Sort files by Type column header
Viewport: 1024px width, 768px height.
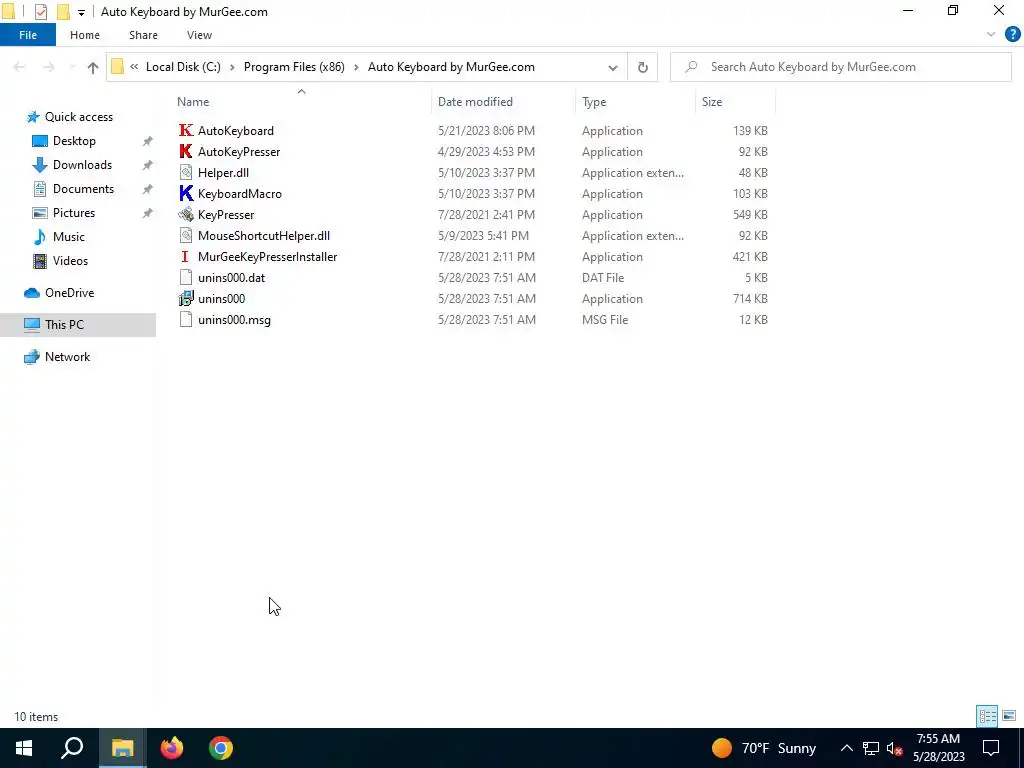[x=635, y=102]
